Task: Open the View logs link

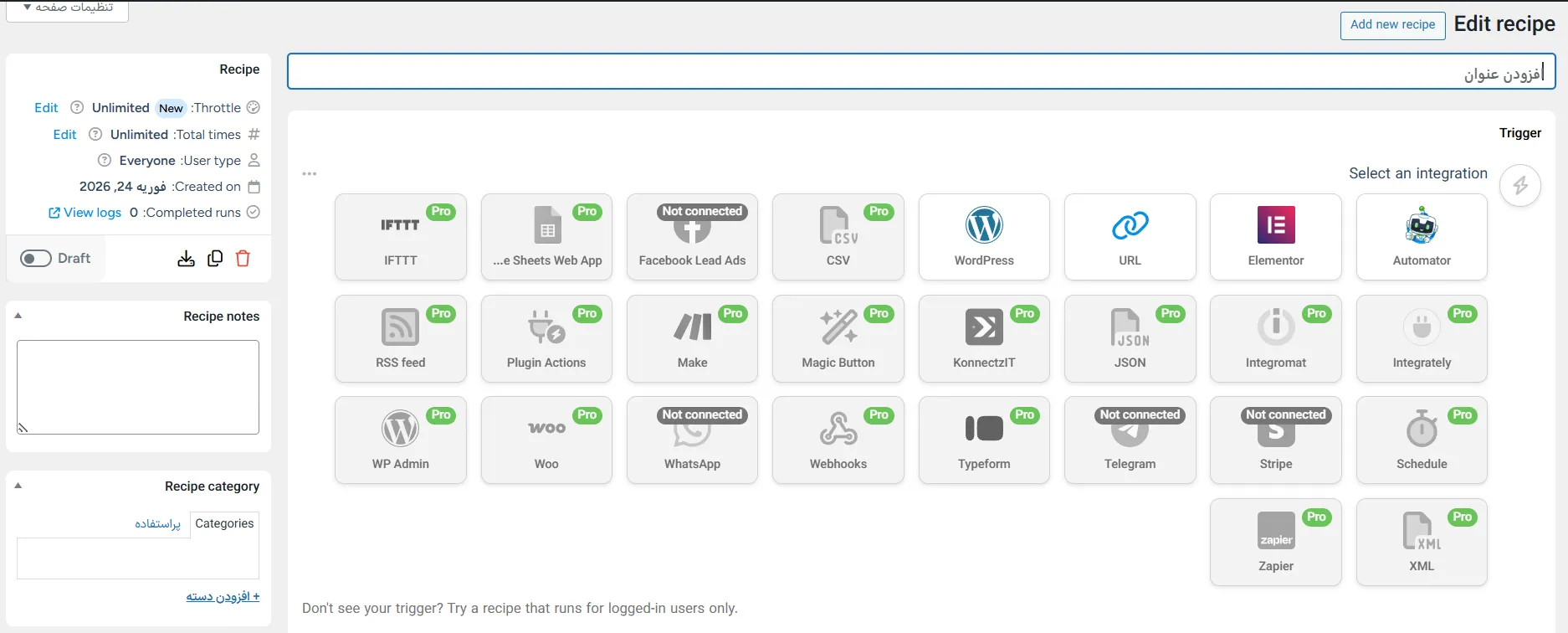Action: [x=85, y=213]
